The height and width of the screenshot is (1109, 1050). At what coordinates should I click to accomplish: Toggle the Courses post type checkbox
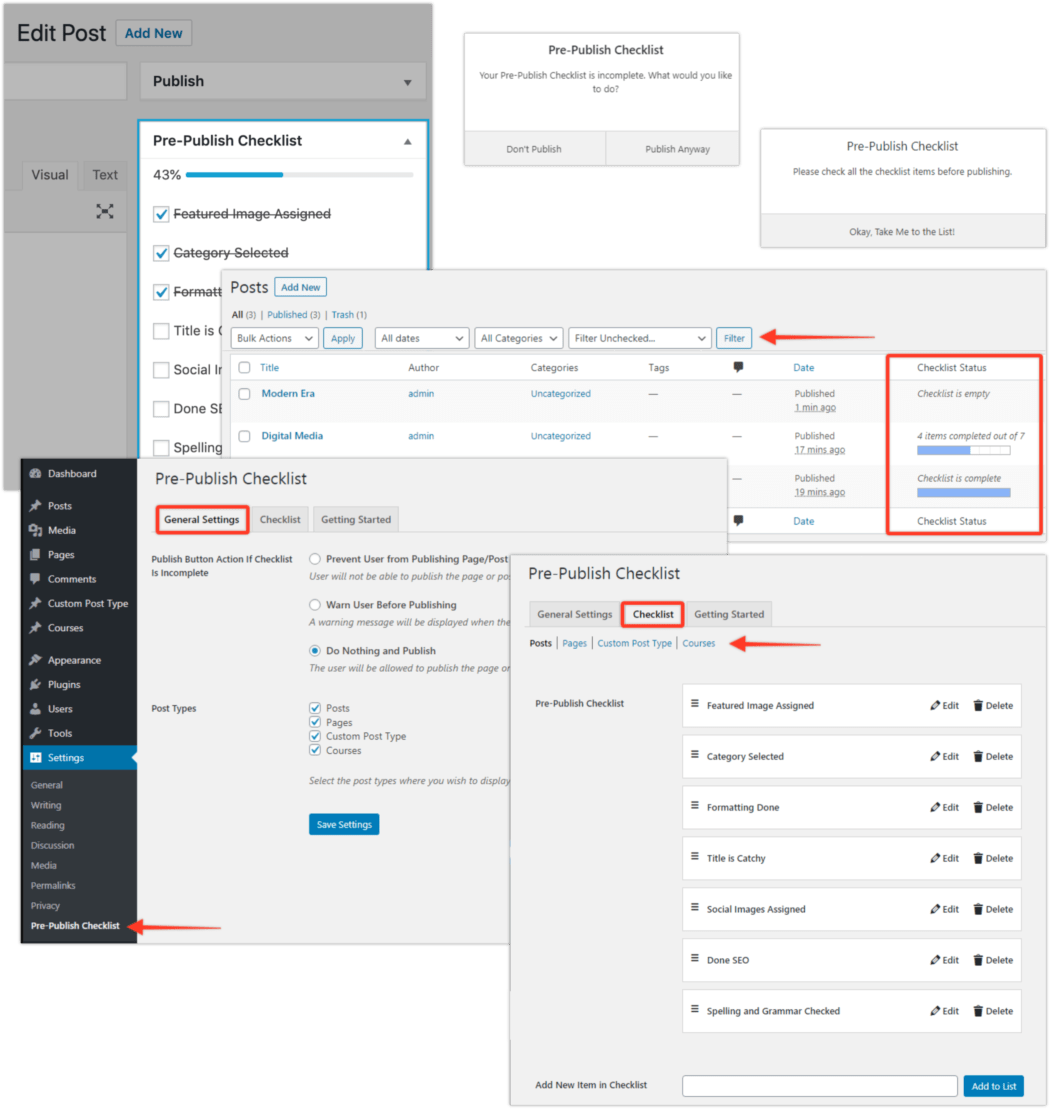pos(315,750)
